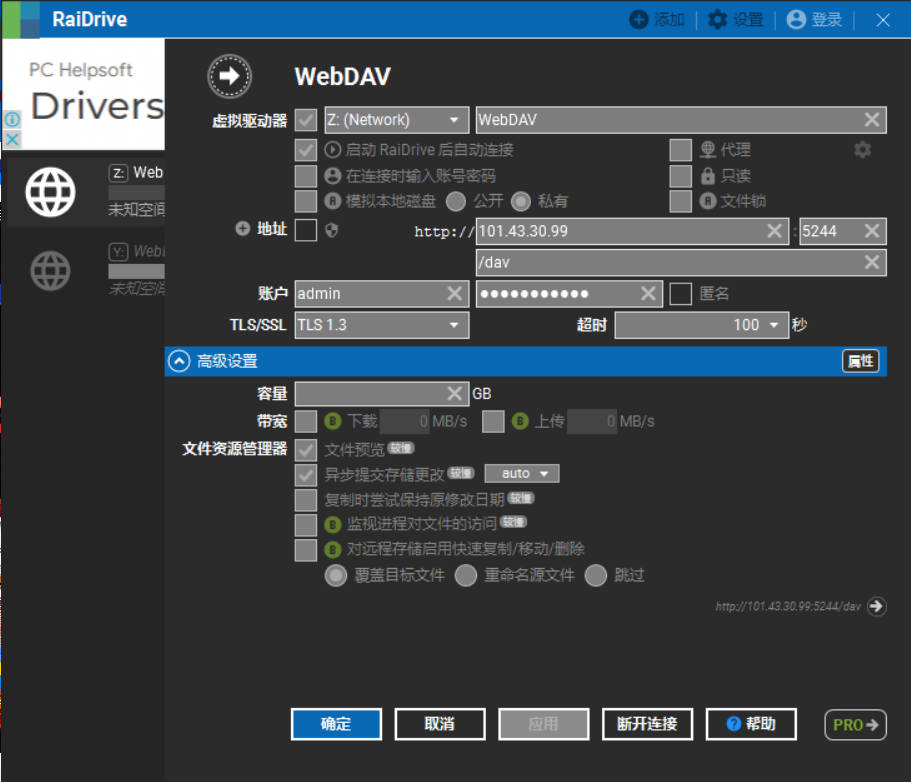Enable the file lock (文件锁) checkbox
Image resolution: width=911 pixels, height=782 pixels.
pos(680,201)
